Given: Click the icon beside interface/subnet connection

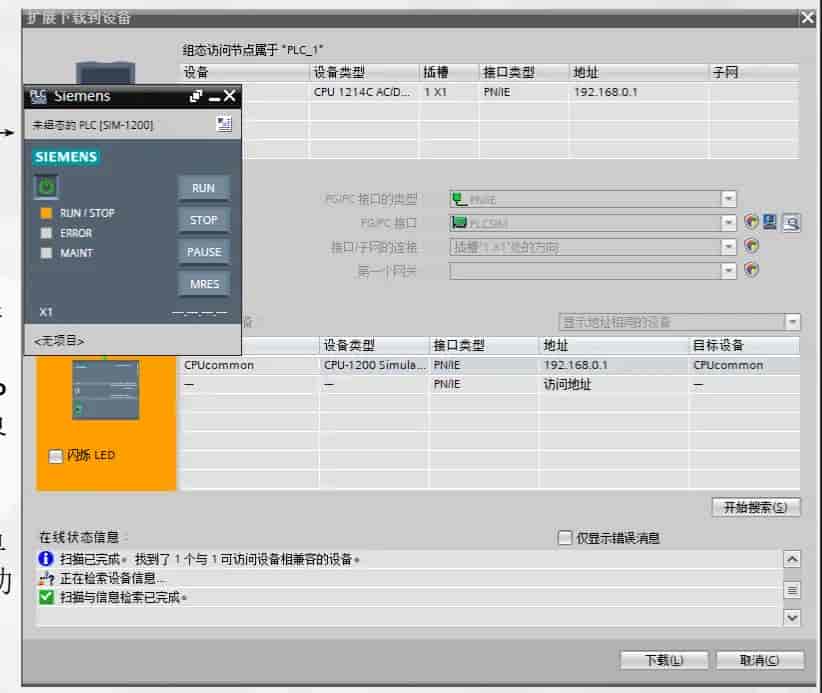Looking at the screenshot, I should 751,245.
